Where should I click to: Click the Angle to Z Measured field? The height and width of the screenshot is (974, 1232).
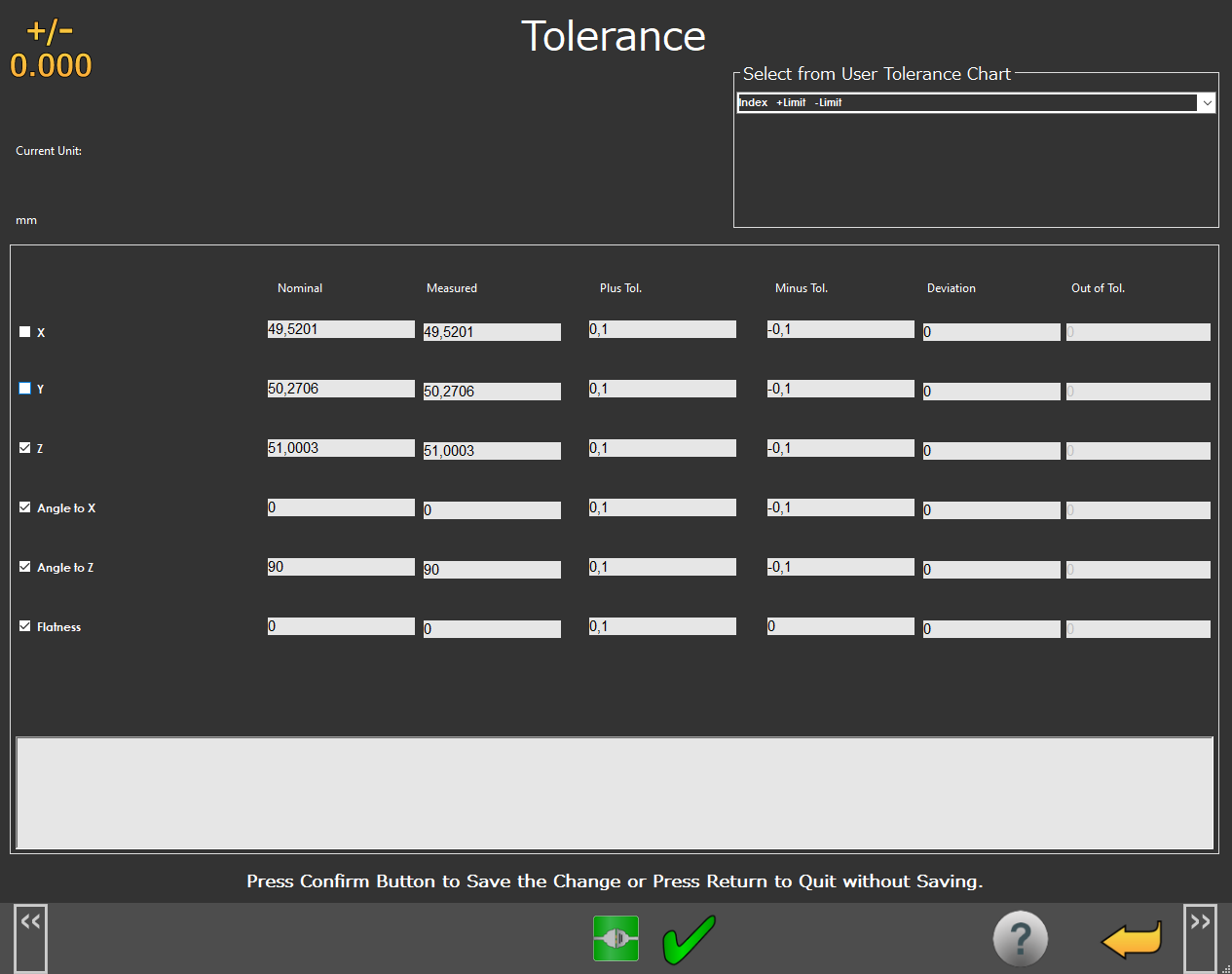point(492,570)
